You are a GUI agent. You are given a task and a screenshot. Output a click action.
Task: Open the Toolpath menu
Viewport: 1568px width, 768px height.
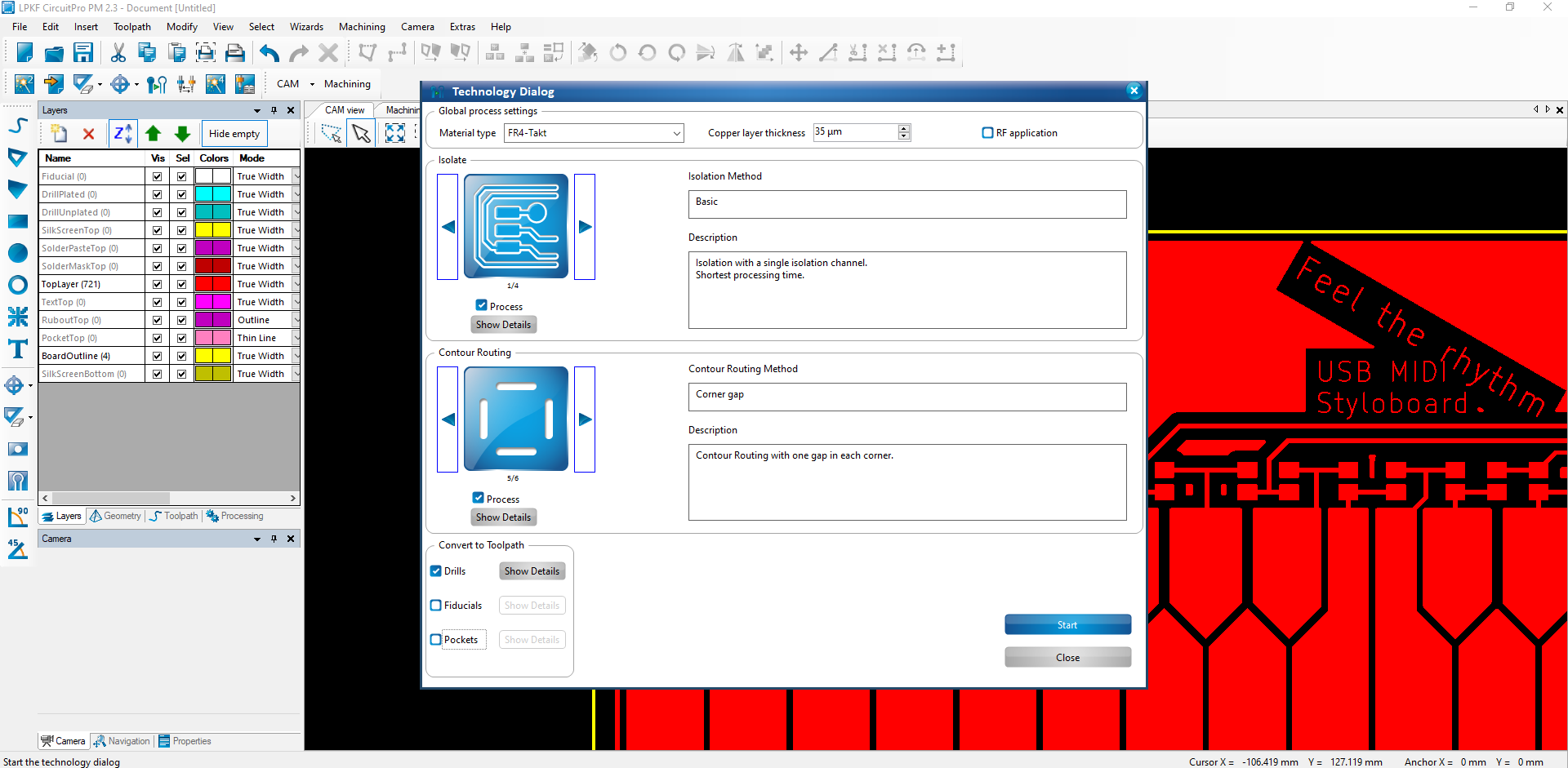[132, 27]
